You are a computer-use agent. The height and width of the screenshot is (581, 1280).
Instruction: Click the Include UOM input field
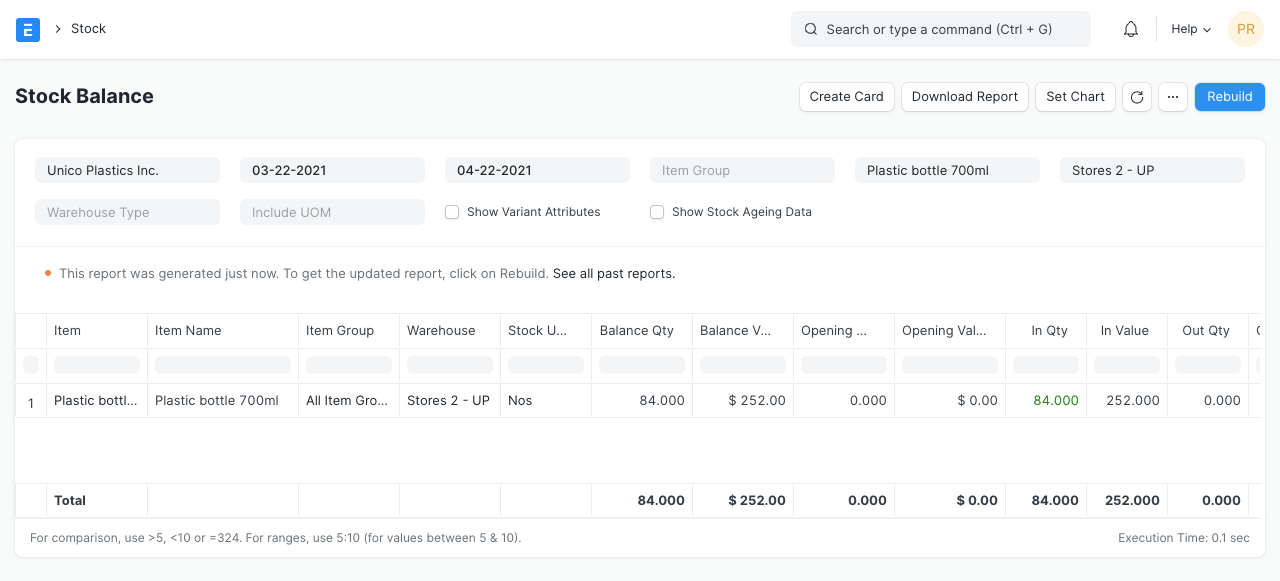click(x=332, y=212)
